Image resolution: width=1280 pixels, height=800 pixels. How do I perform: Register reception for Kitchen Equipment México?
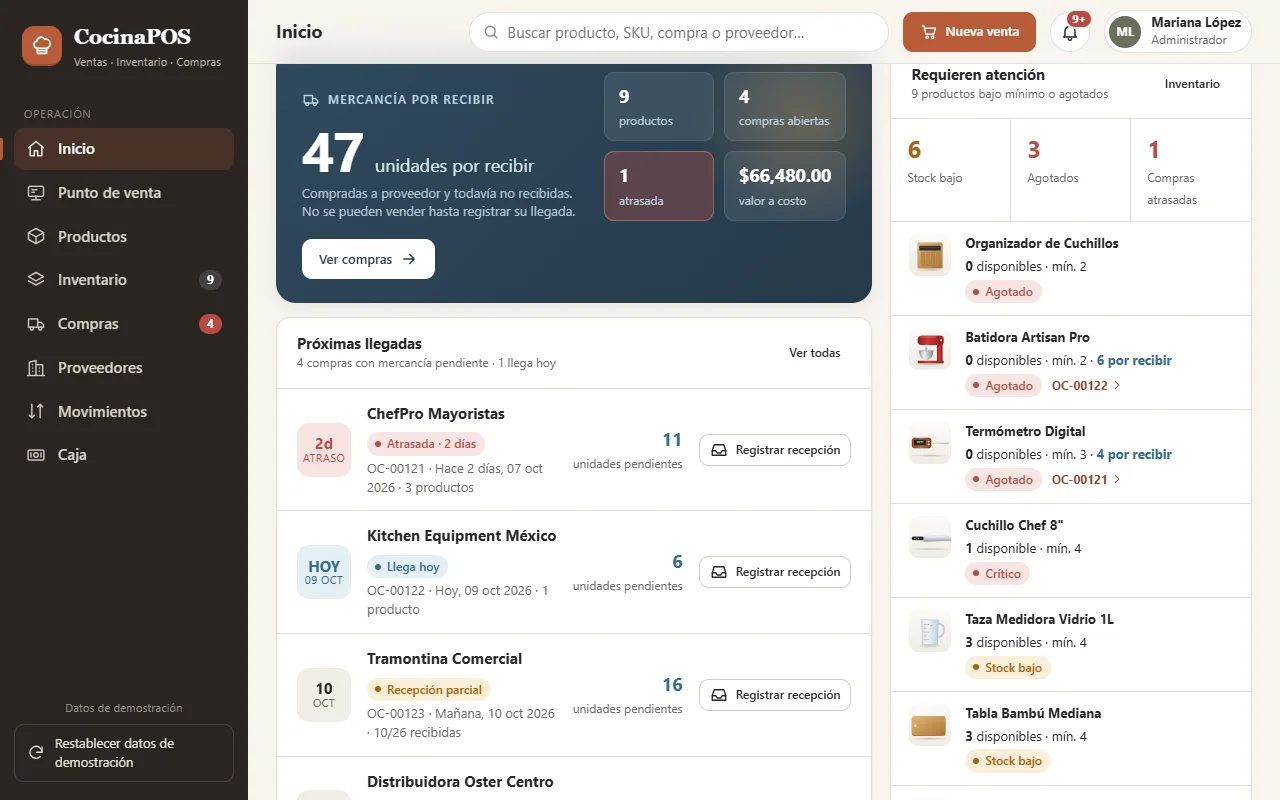[x=775, y=572]
